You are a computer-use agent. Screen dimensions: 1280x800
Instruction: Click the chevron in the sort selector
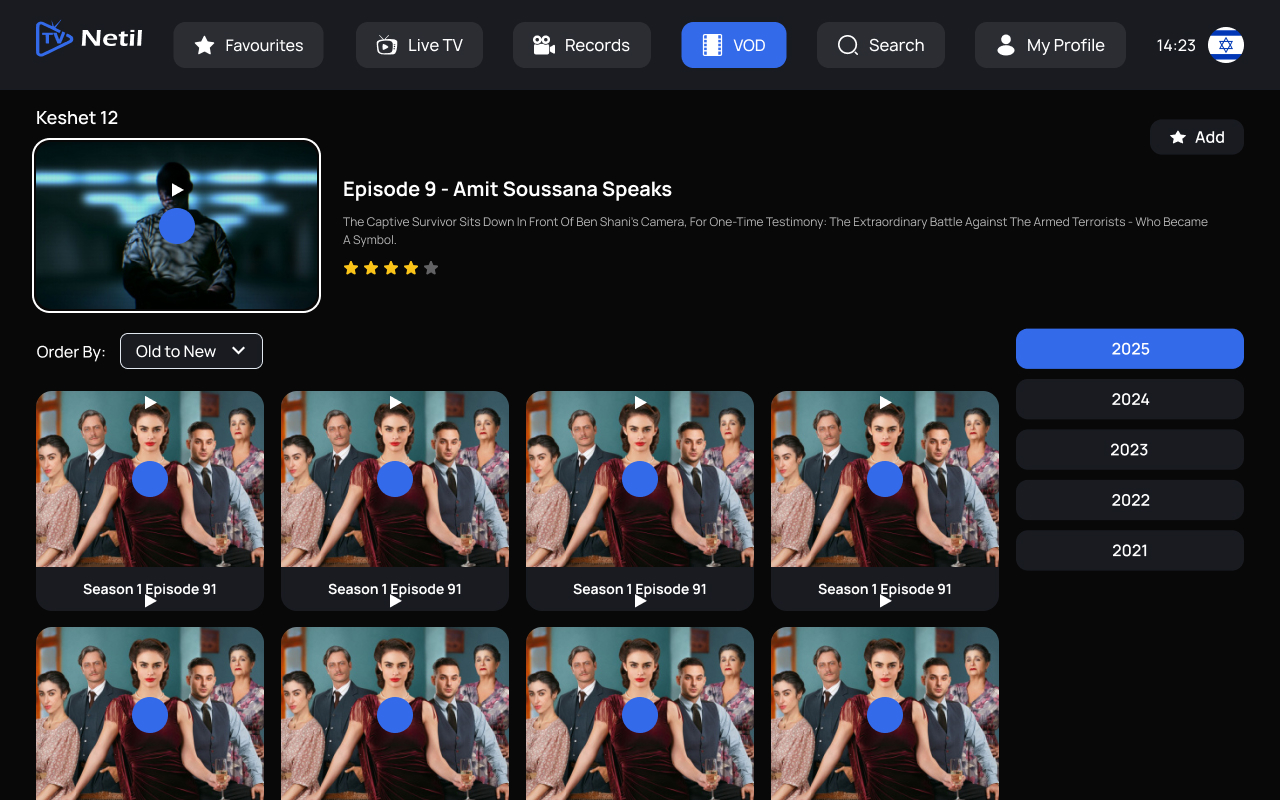point(239,351)
